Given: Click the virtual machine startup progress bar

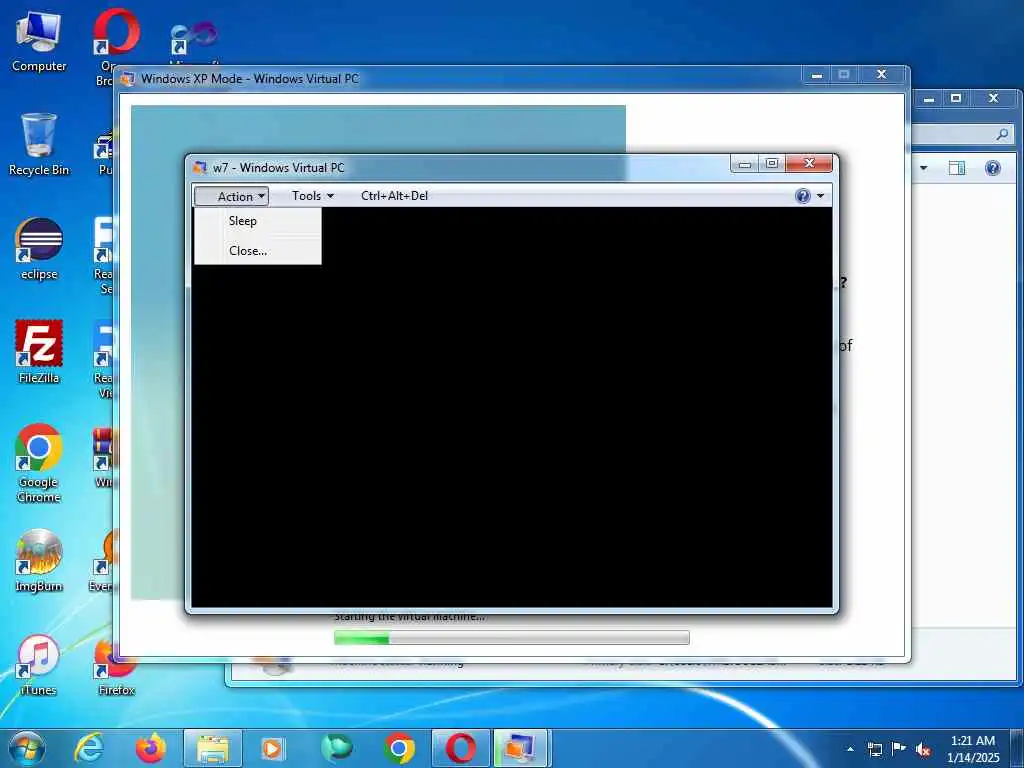Looking at the screenshot, I should (511, 638).
